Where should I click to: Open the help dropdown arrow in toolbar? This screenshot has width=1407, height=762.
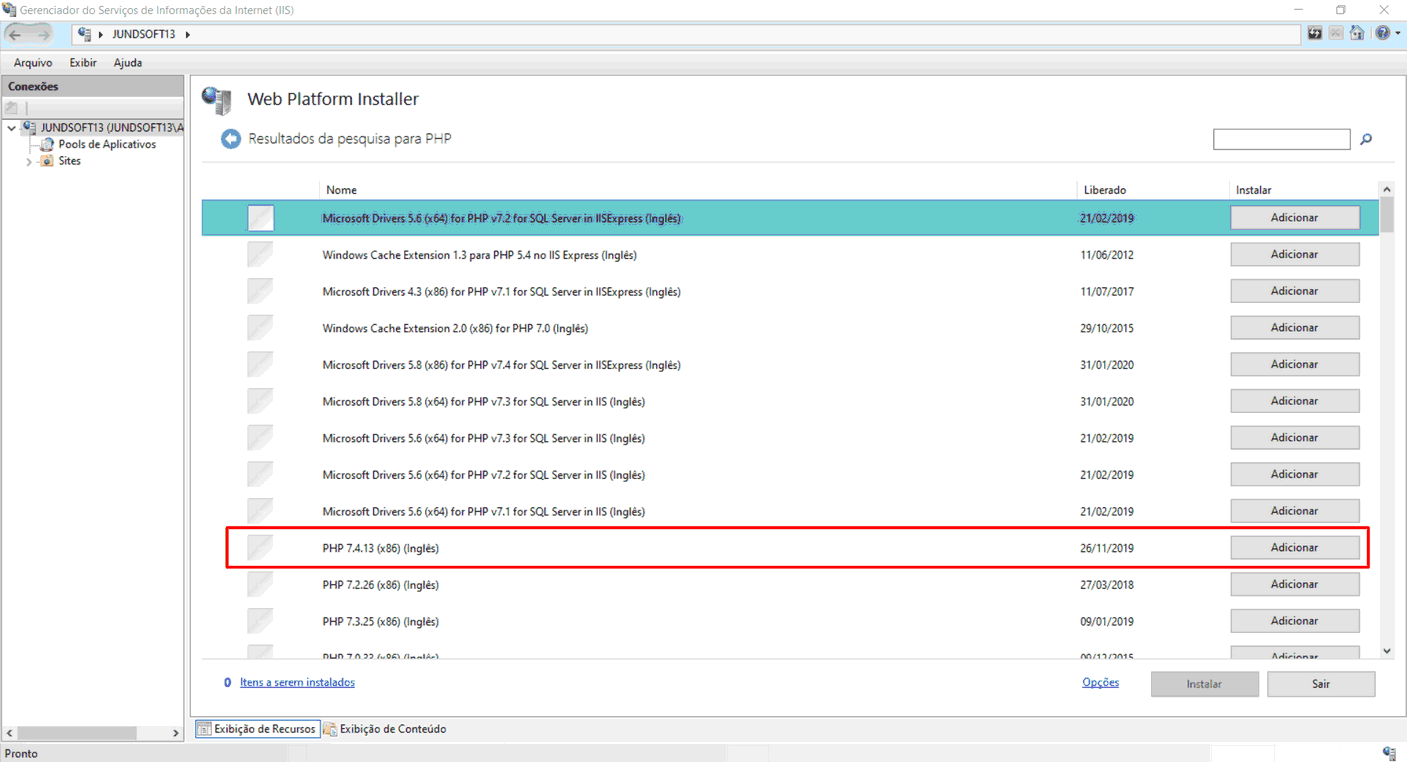pyautogui.click(x=1397, y=34)
